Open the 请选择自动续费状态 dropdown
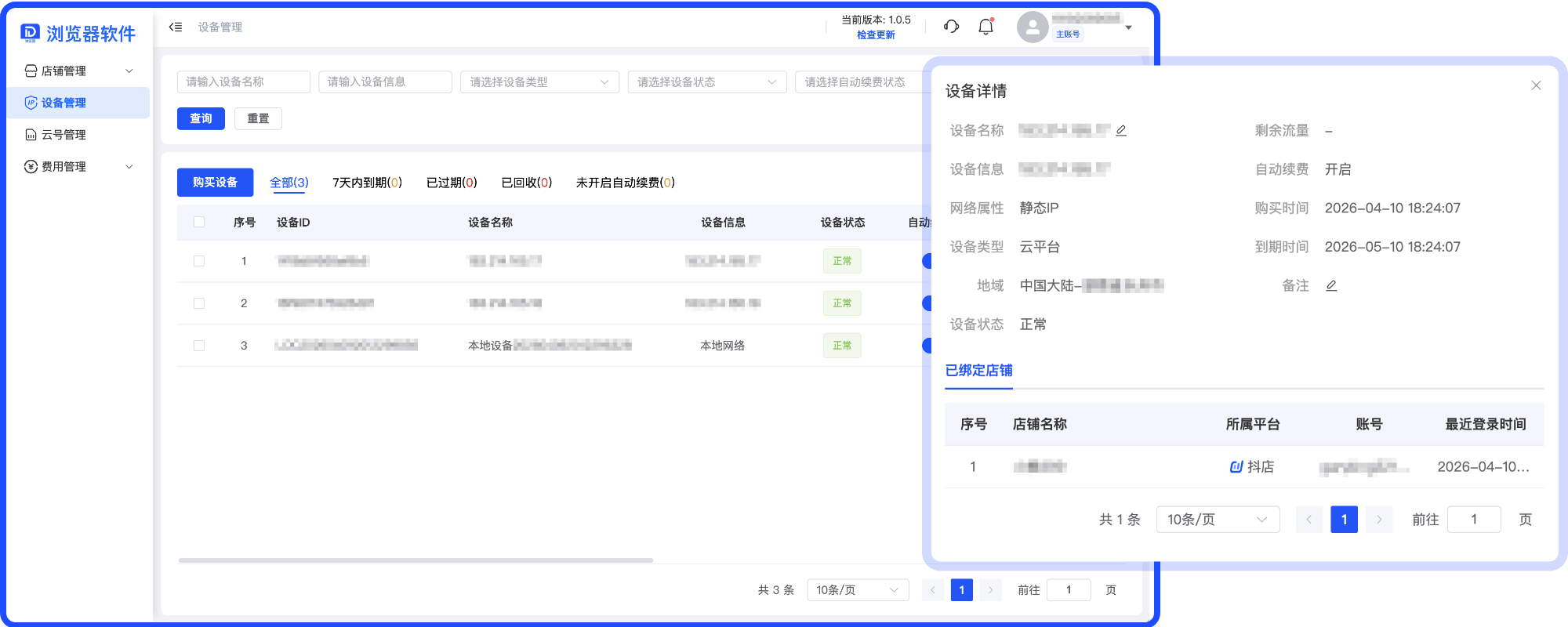Viewport: 1568px width, 627px height. (862, 82)
